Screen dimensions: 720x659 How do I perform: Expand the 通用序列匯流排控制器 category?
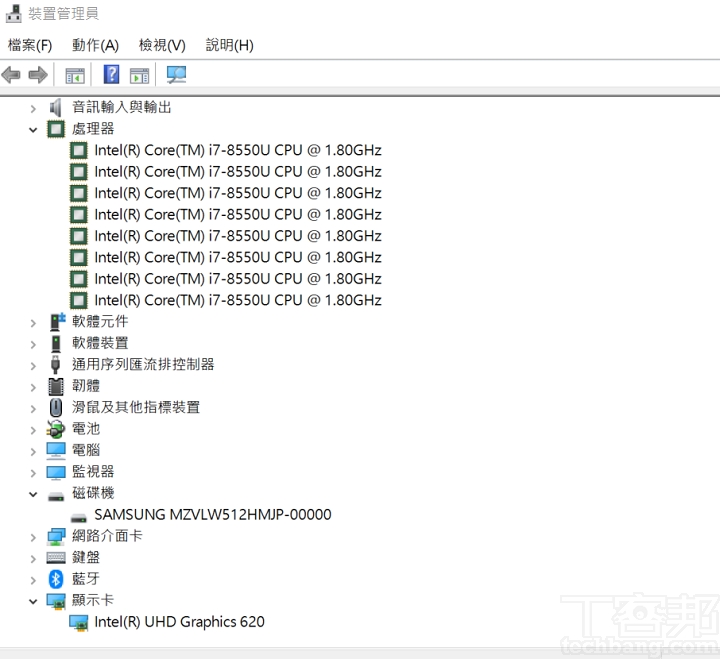click(33, 366)
